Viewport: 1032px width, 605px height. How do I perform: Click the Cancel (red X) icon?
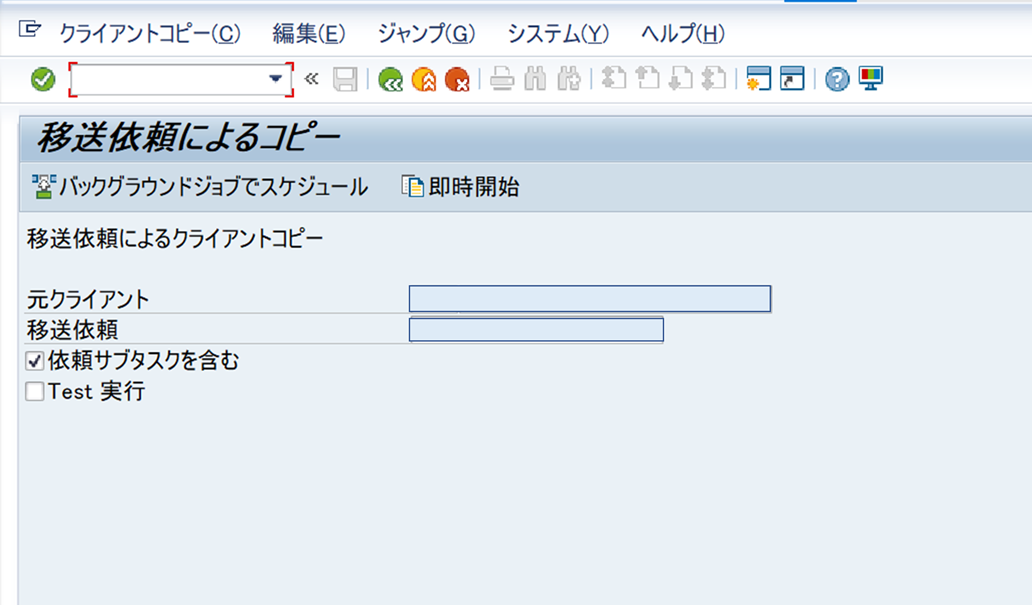[455, 77]
